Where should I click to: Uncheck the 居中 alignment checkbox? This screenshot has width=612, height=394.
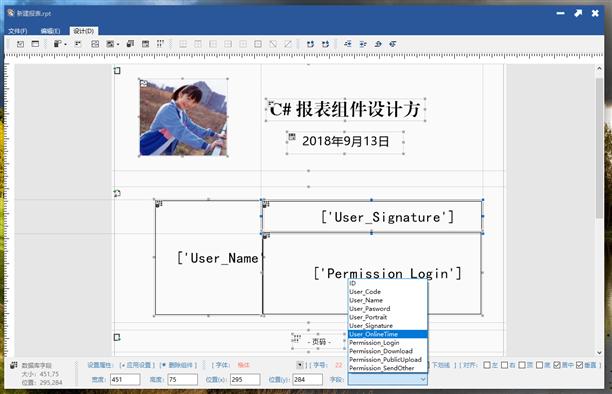[x=557, y=365]
